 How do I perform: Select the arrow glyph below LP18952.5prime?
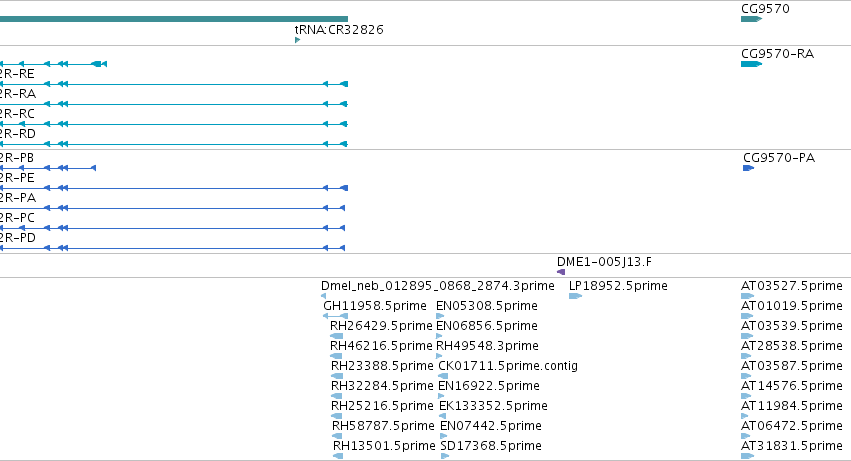575,296
